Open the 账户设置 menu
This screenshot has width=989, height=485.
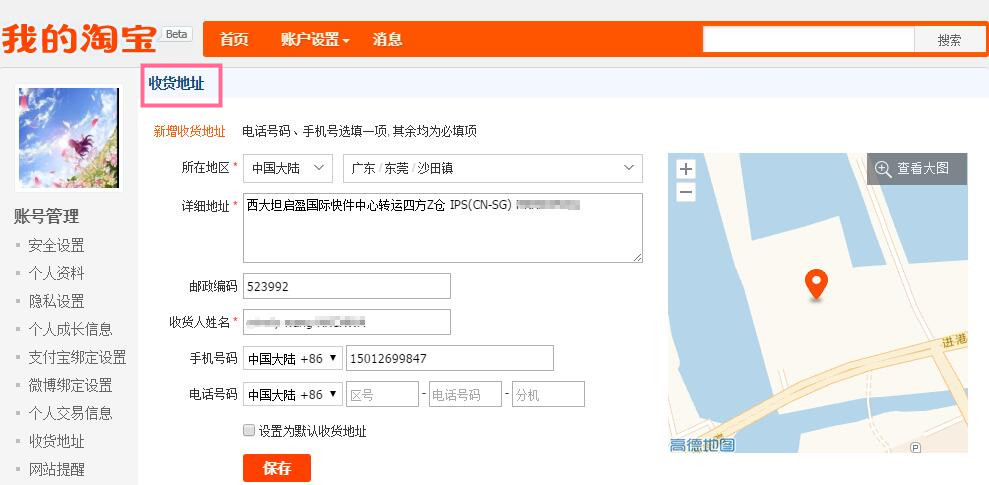315,40
